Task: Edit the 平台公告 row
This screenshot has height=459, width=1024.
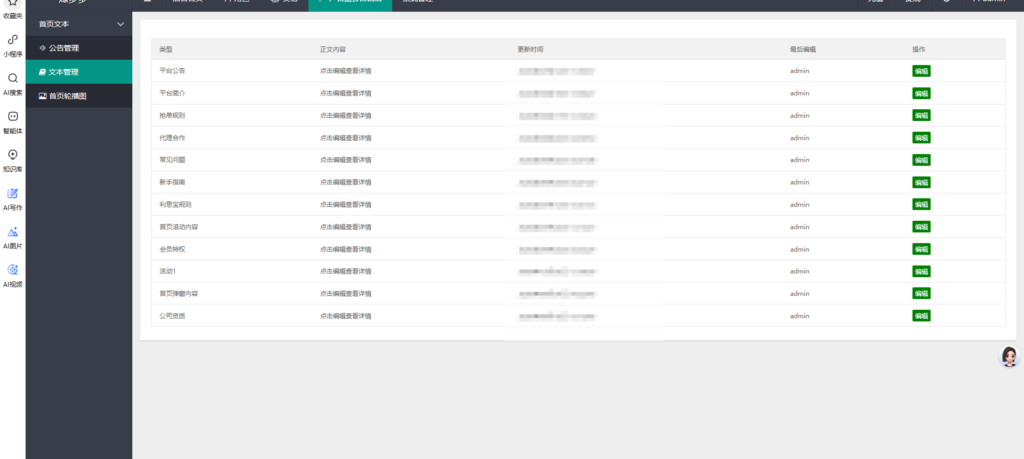Action: point(920,71)
